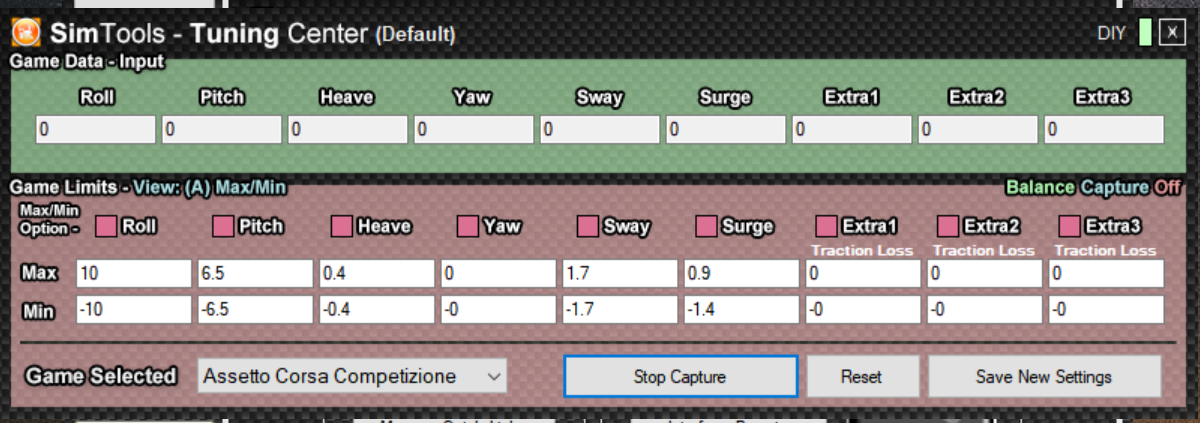Click the green DIY indicator box
The image size is (1200, 423).
point(1144,33)
